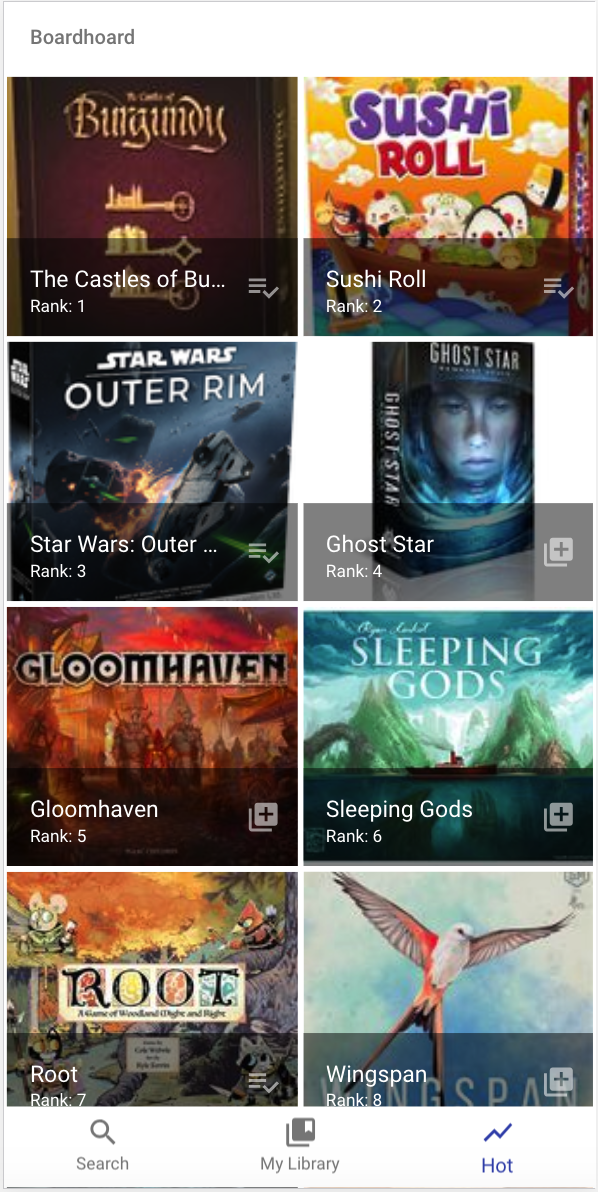Open the Sleeping Gods title text

pos(399,810)
